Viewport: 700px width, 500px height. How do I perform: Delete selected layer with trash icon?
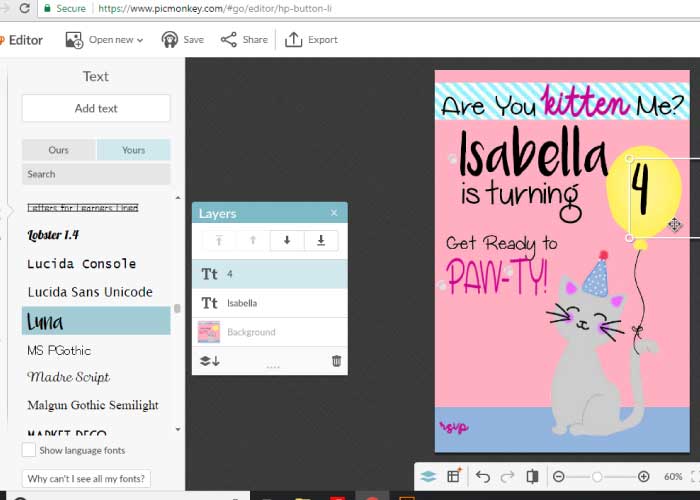click(x=336, y=361)
